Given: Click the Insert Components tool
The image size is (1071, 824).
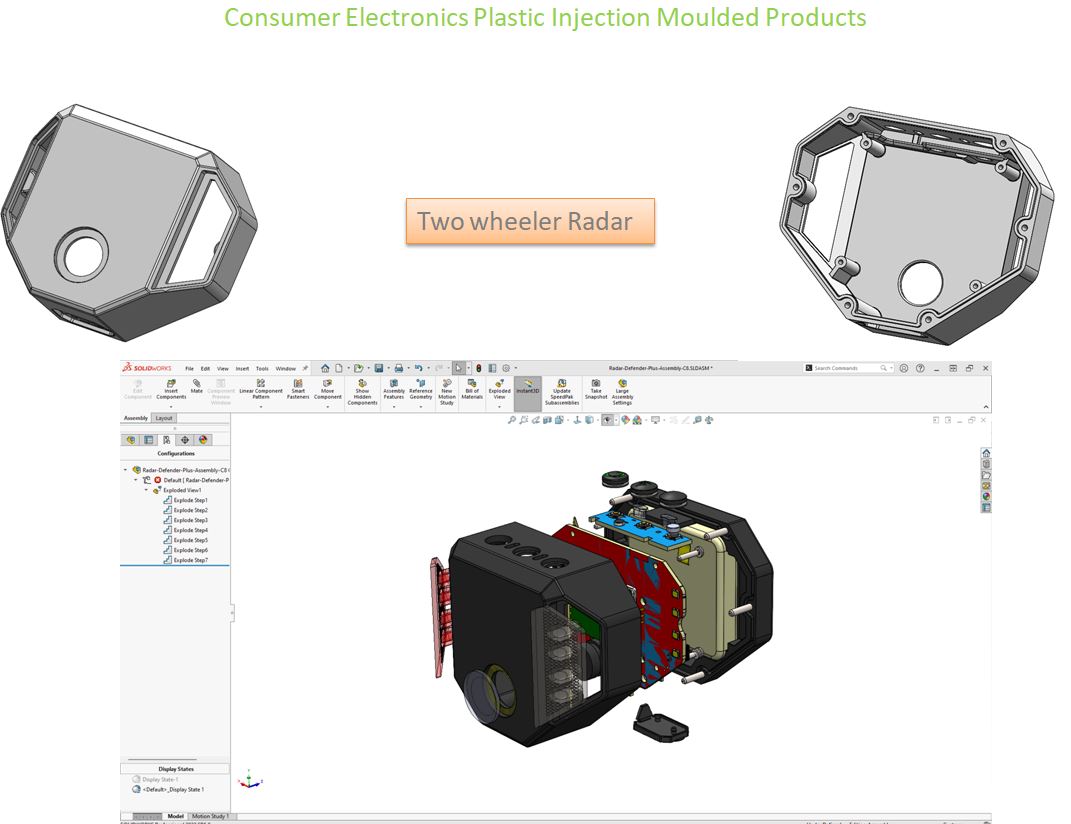Looking at the screenshot, I should point(171,389).
